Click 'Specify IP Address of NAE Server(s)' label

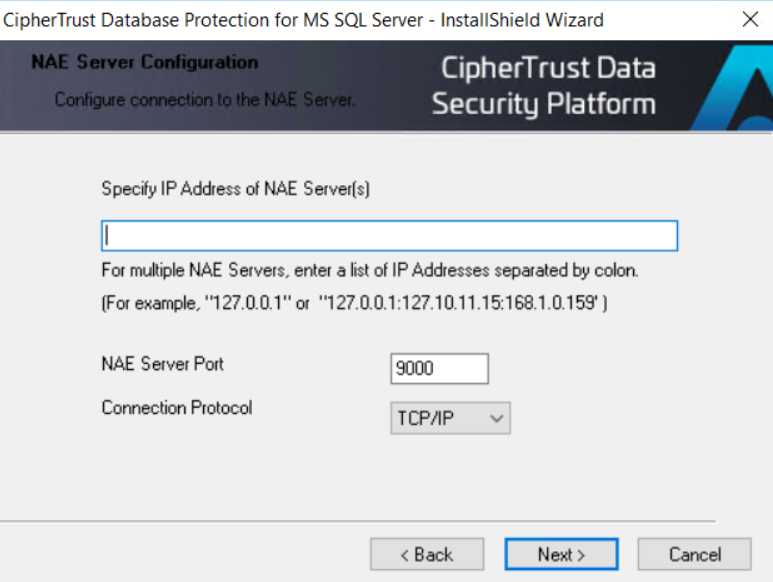coord(236,189)
